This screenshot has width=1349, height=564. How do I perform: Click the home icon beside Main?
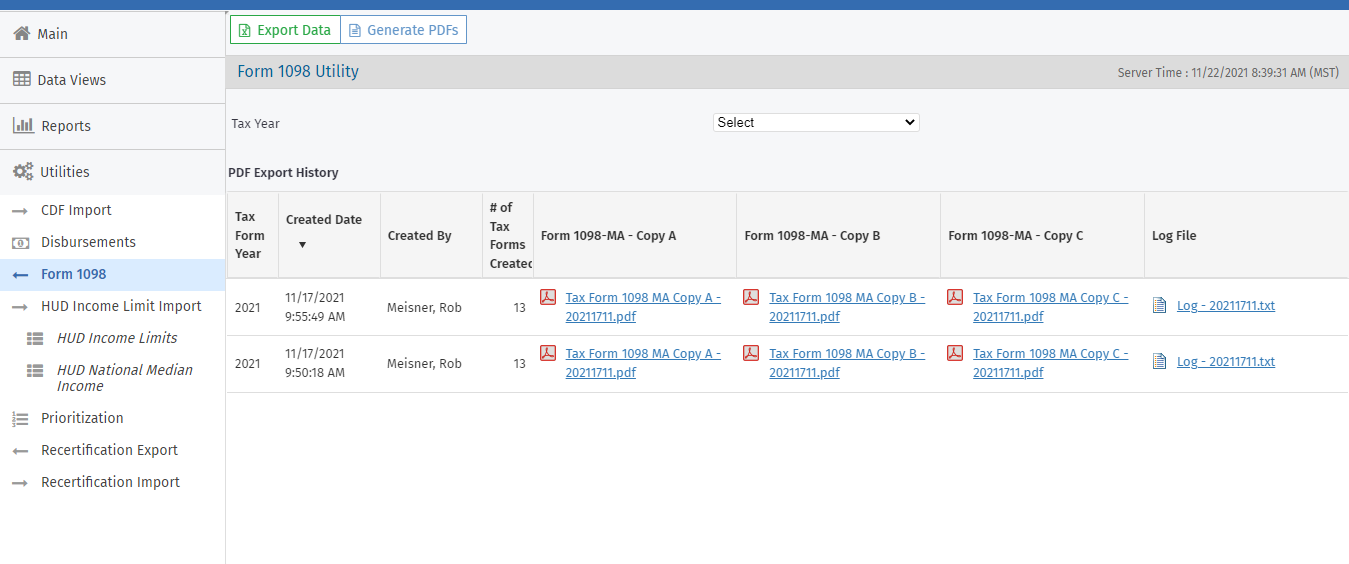click(21, 34)
